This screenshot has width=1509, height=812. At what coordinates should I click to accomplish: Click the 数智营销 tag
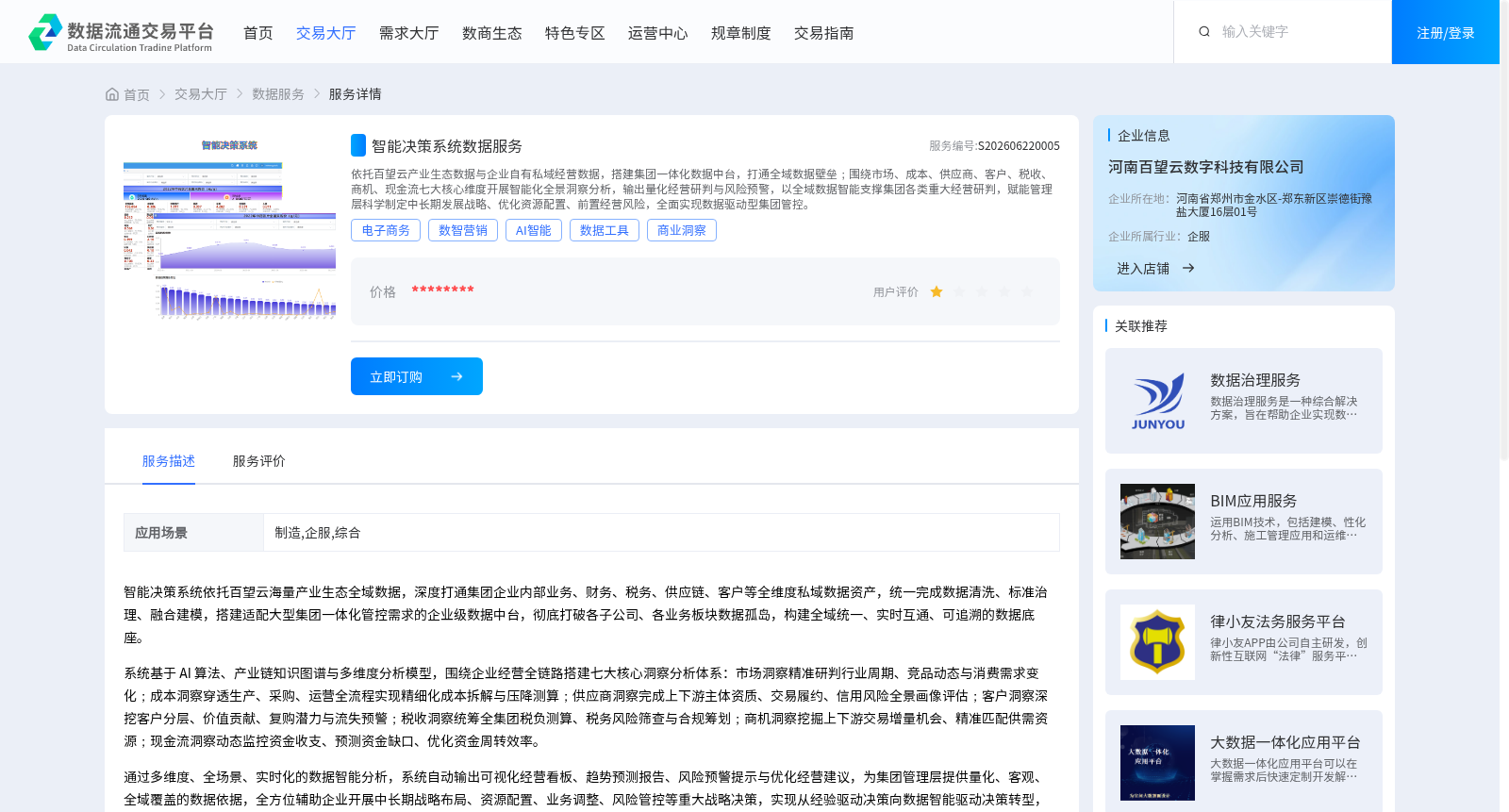pyautogui.click(x=463, y=230)
